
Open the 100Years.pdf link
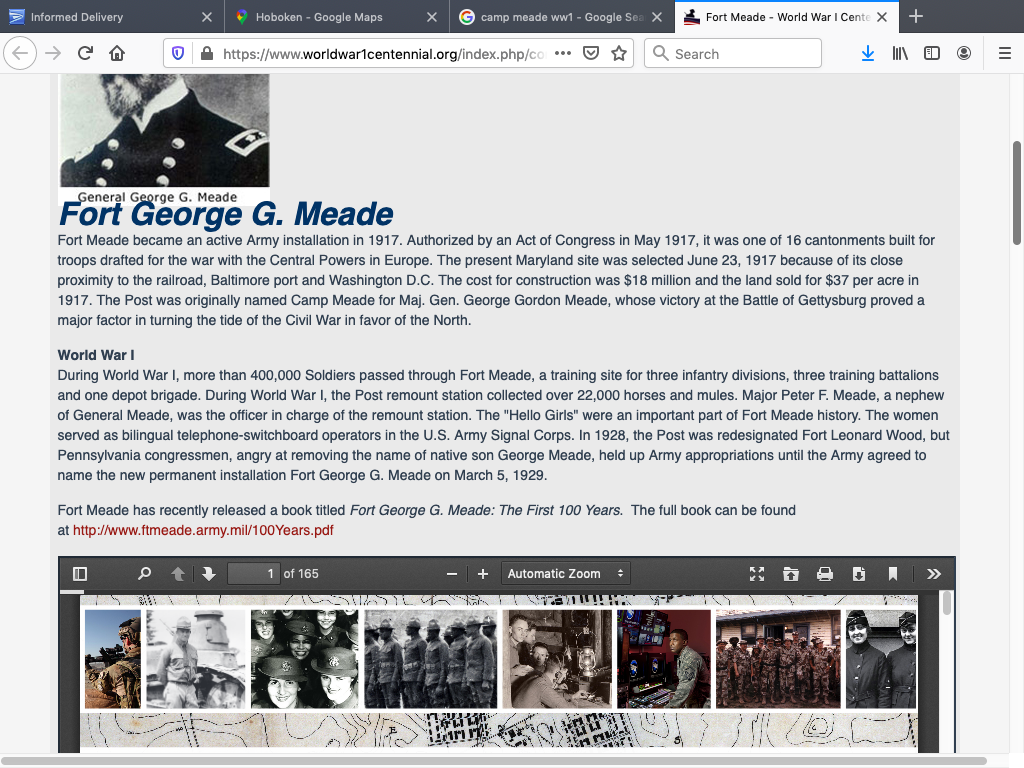pos(203,530)
